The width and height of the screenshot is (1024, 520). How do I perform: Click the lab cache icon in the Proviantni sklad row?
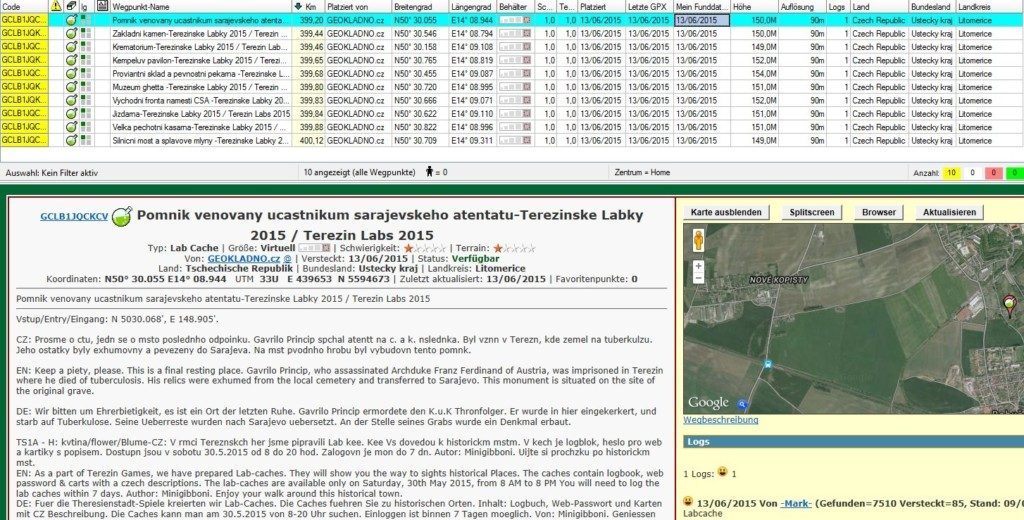[x=71, y=74]
